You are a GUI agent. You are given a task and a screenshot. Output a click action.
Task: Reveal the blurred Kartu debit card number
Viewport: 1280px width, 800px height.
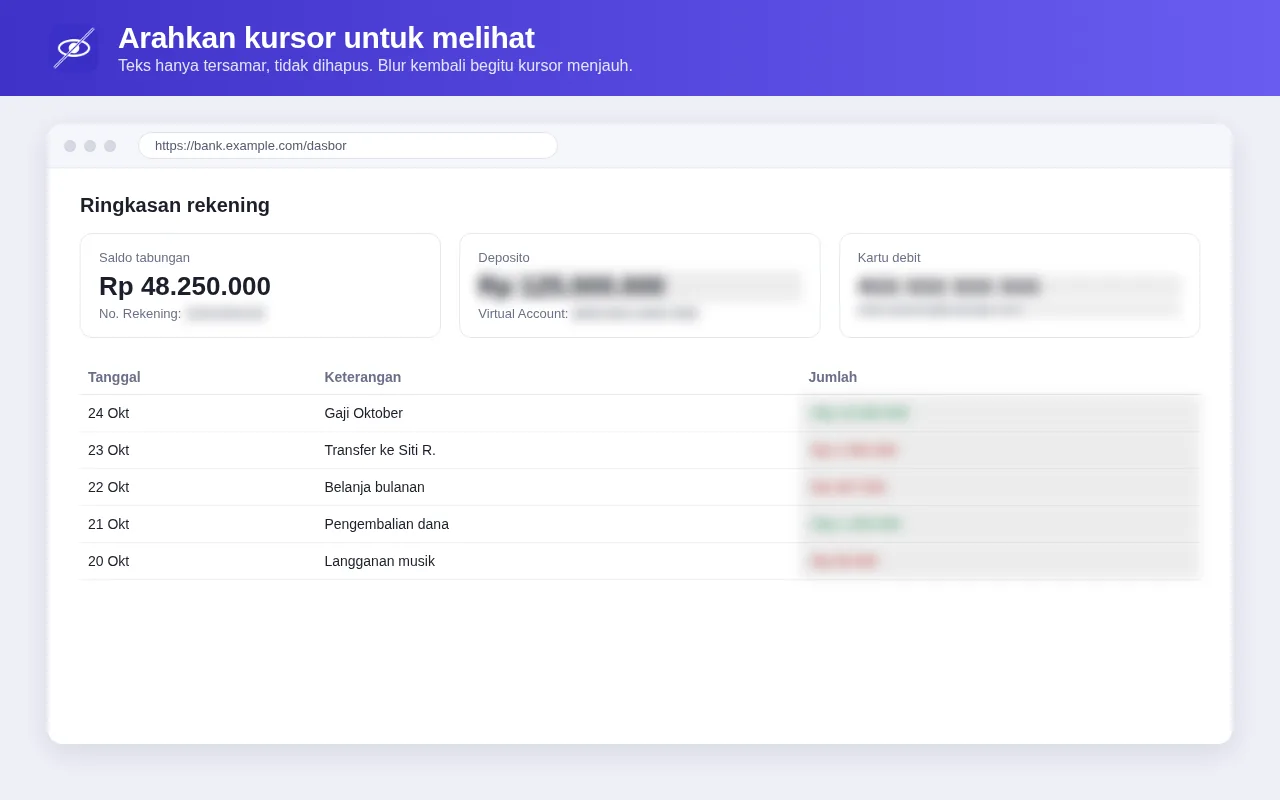pos(1019,286)
